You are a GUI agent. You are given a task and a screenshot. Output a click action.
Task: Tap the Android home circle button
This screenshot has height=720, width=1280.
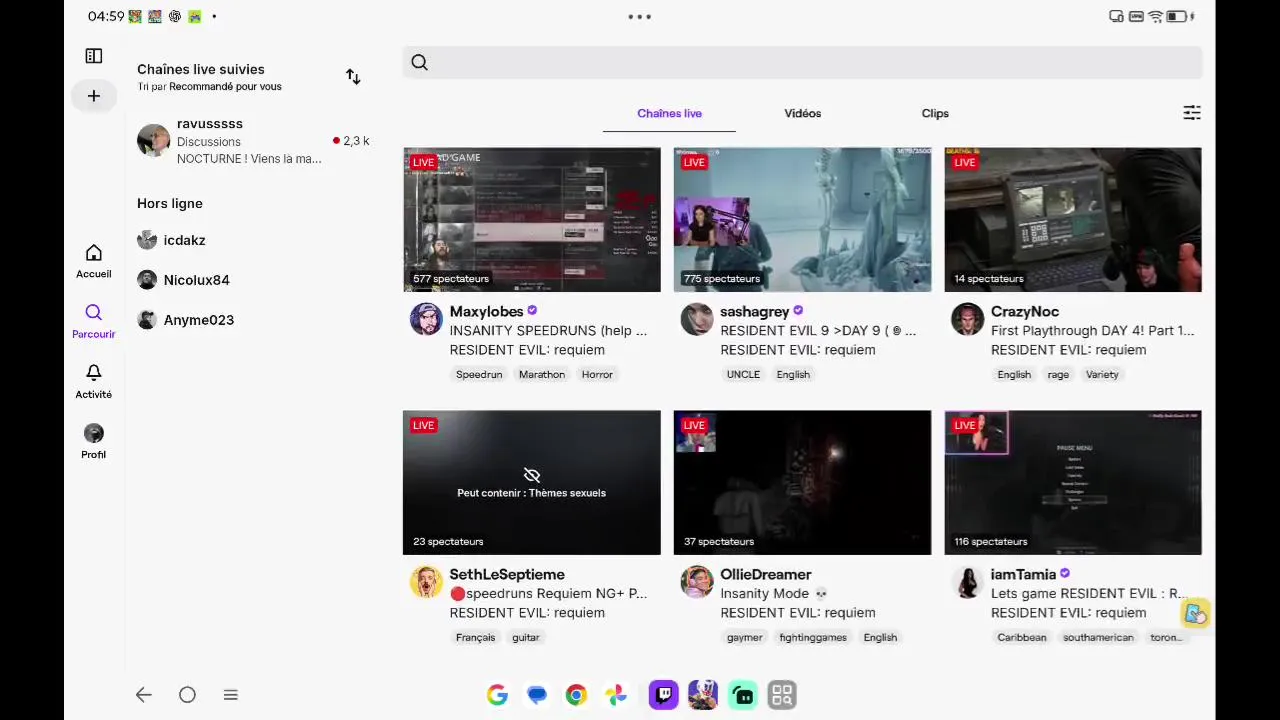point(187,695)
